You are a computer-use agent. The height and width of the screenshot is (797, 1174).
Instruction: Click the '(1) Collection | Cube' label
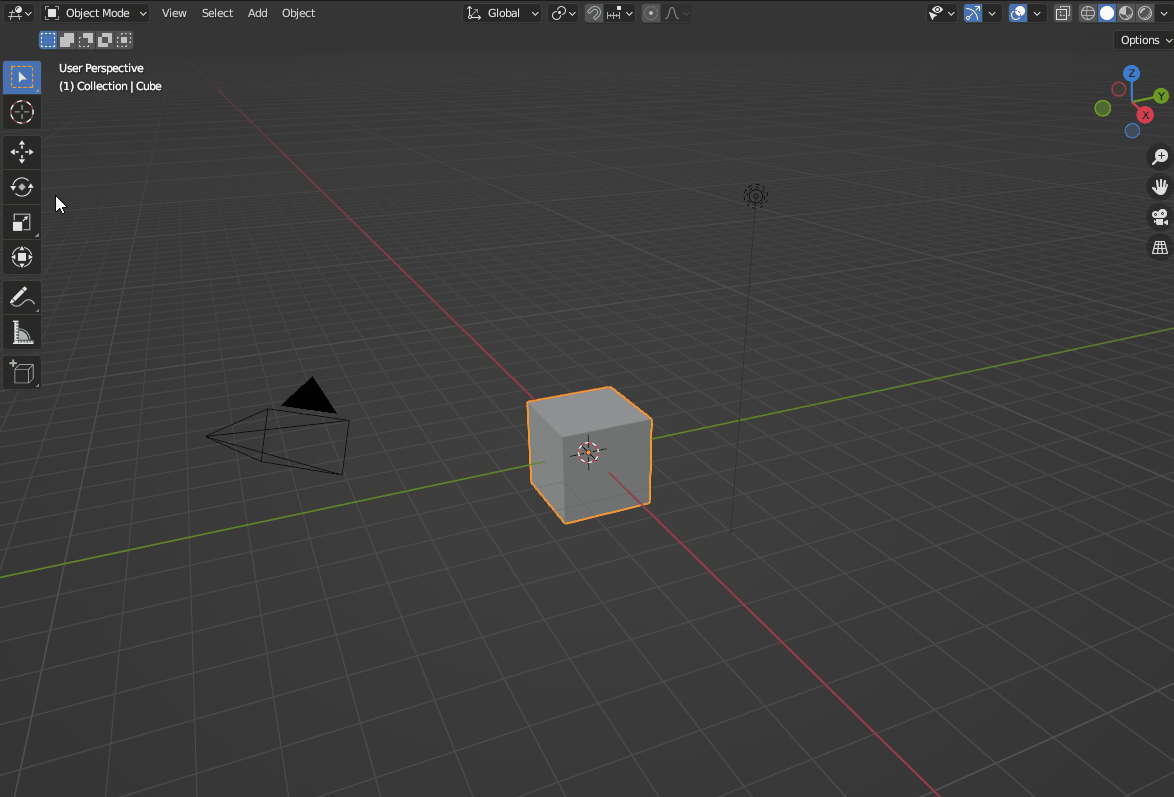(110, 86)
